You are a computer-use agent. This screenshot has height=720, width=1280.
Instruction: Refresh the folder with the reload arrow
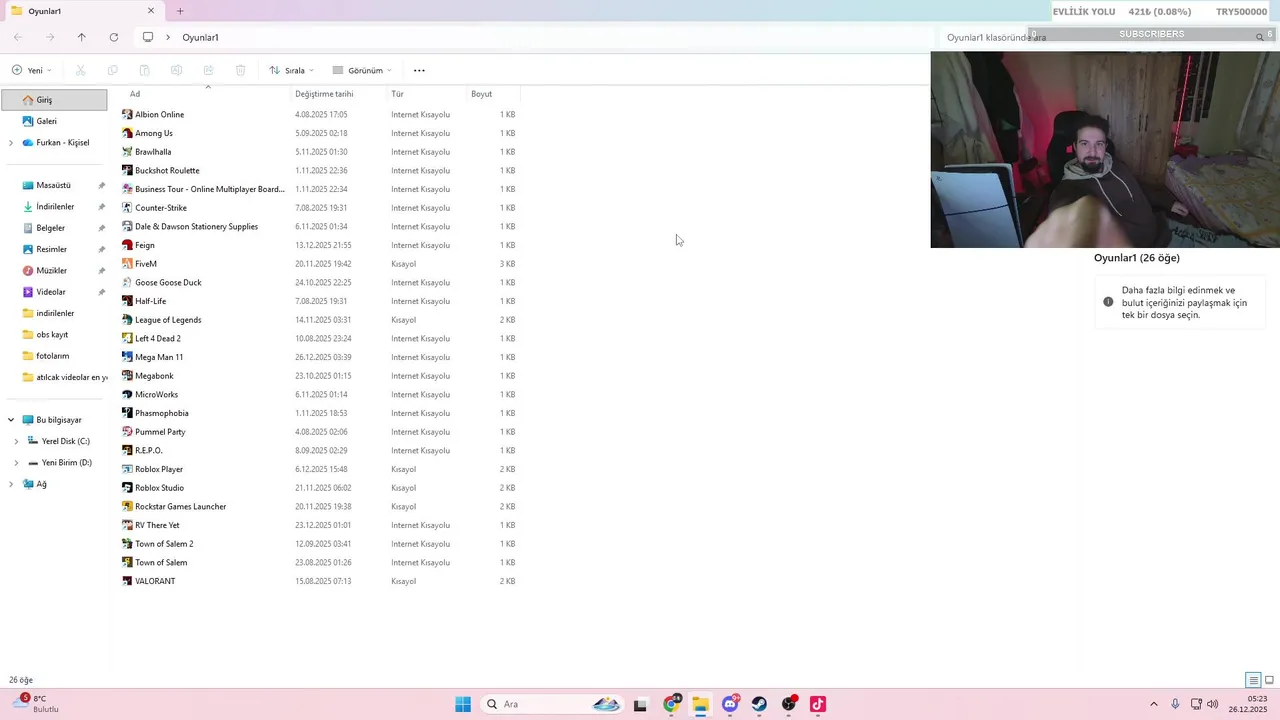click(114, 37)
